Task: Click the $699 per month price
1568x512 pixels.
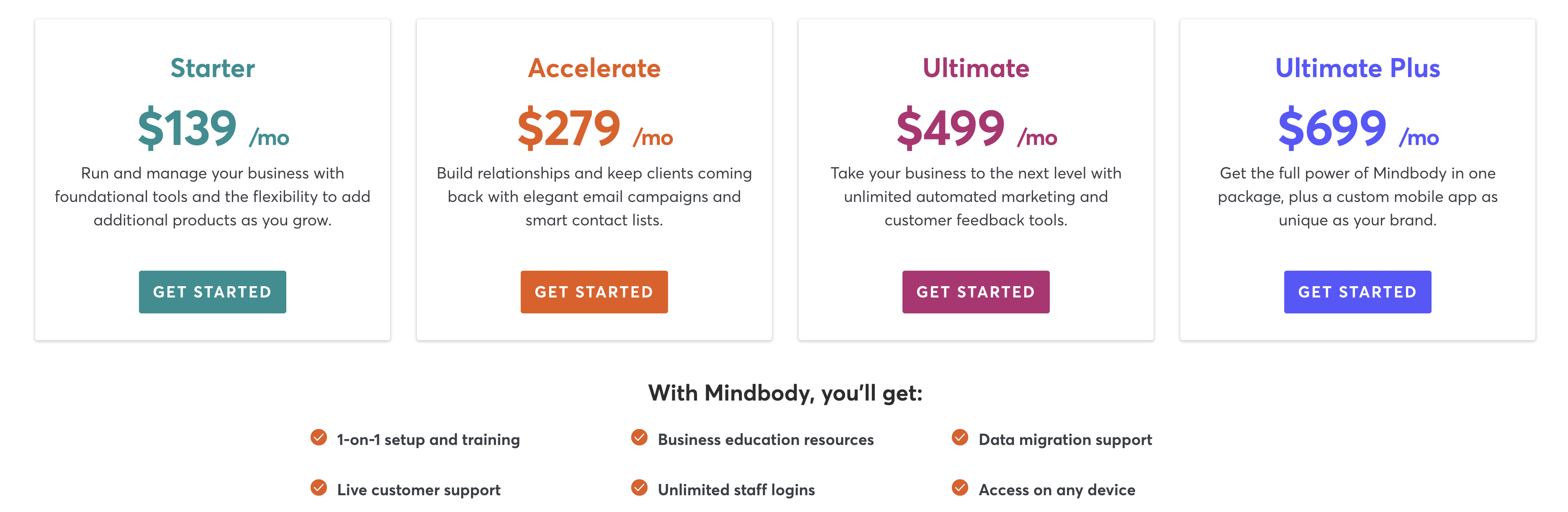Action: (x=1357, y=128)
